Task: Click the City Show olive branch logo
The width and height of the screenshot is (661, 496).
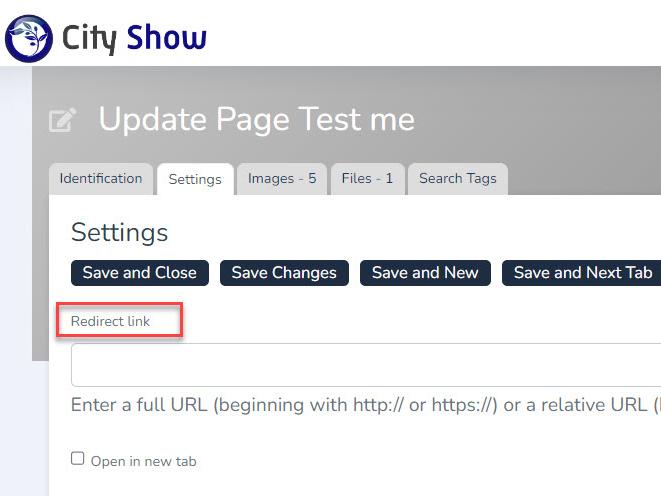Action: point(28,38)
